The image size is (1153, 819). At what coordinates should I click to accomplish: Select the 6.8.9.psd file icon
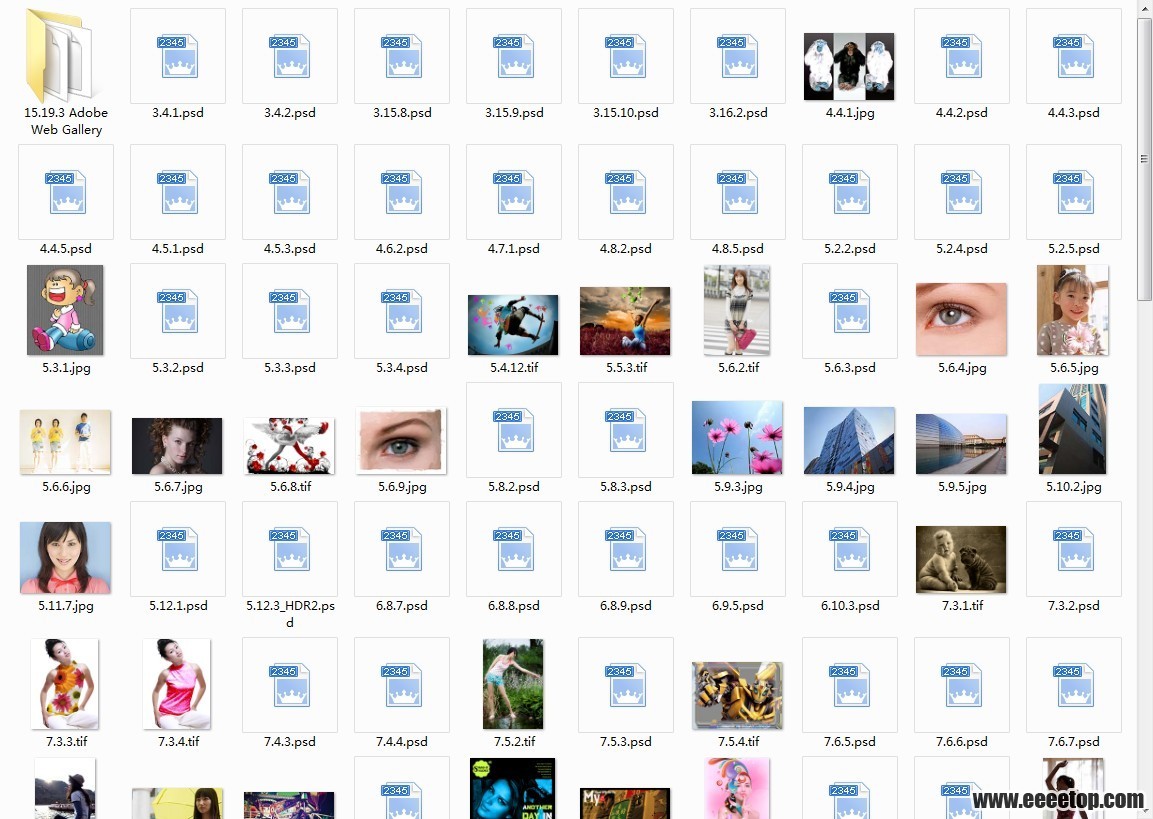point(626,549)
